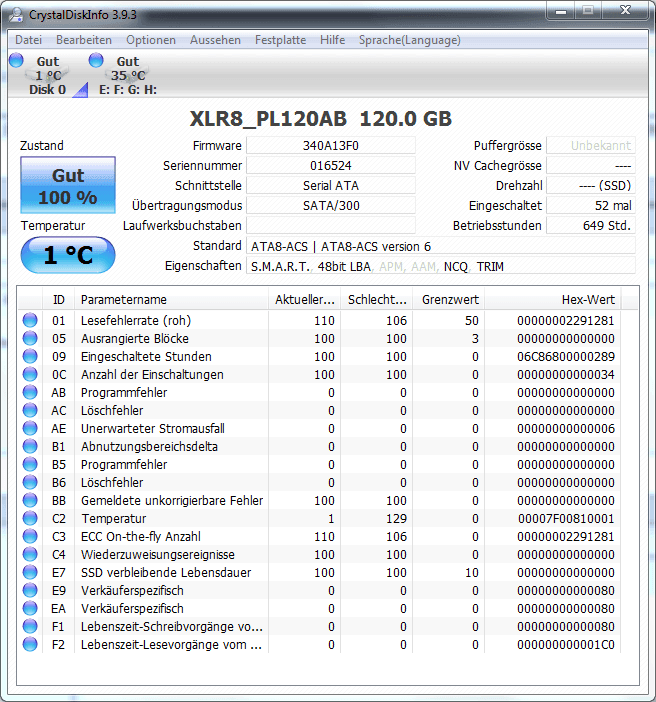The image size is (656, 702).
Task: Click the drive title XLR8_PL120AB 120.0 GB
Action: [321, 119]
